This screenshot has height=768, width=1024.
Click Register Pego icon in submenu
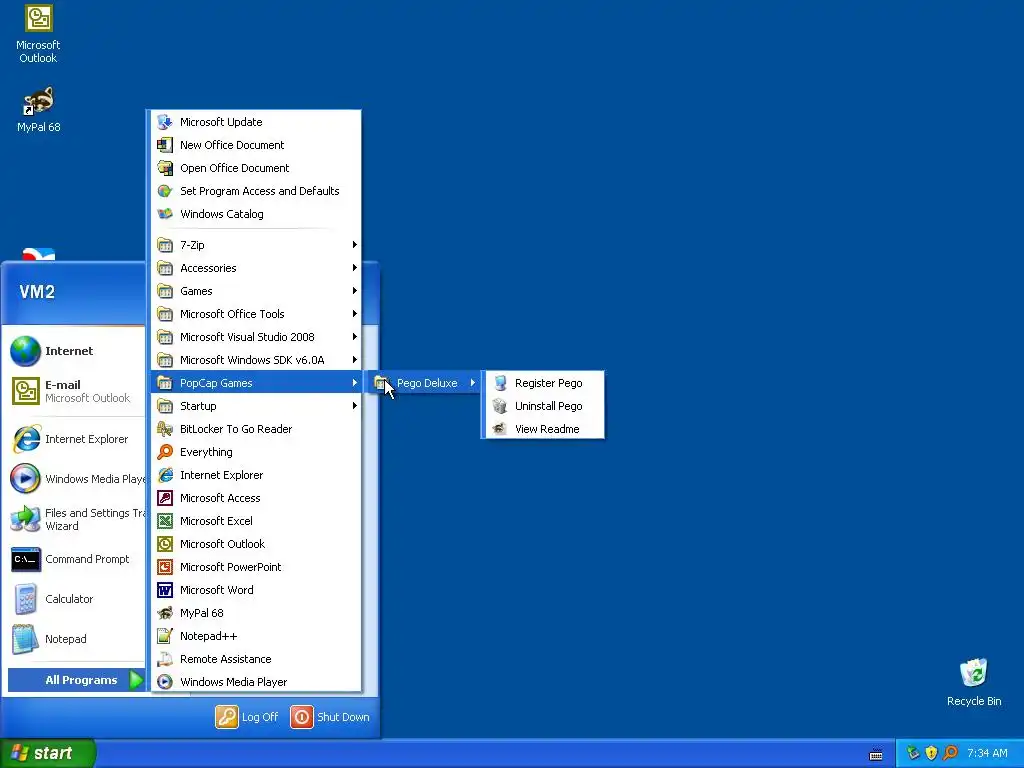[500, 383]
